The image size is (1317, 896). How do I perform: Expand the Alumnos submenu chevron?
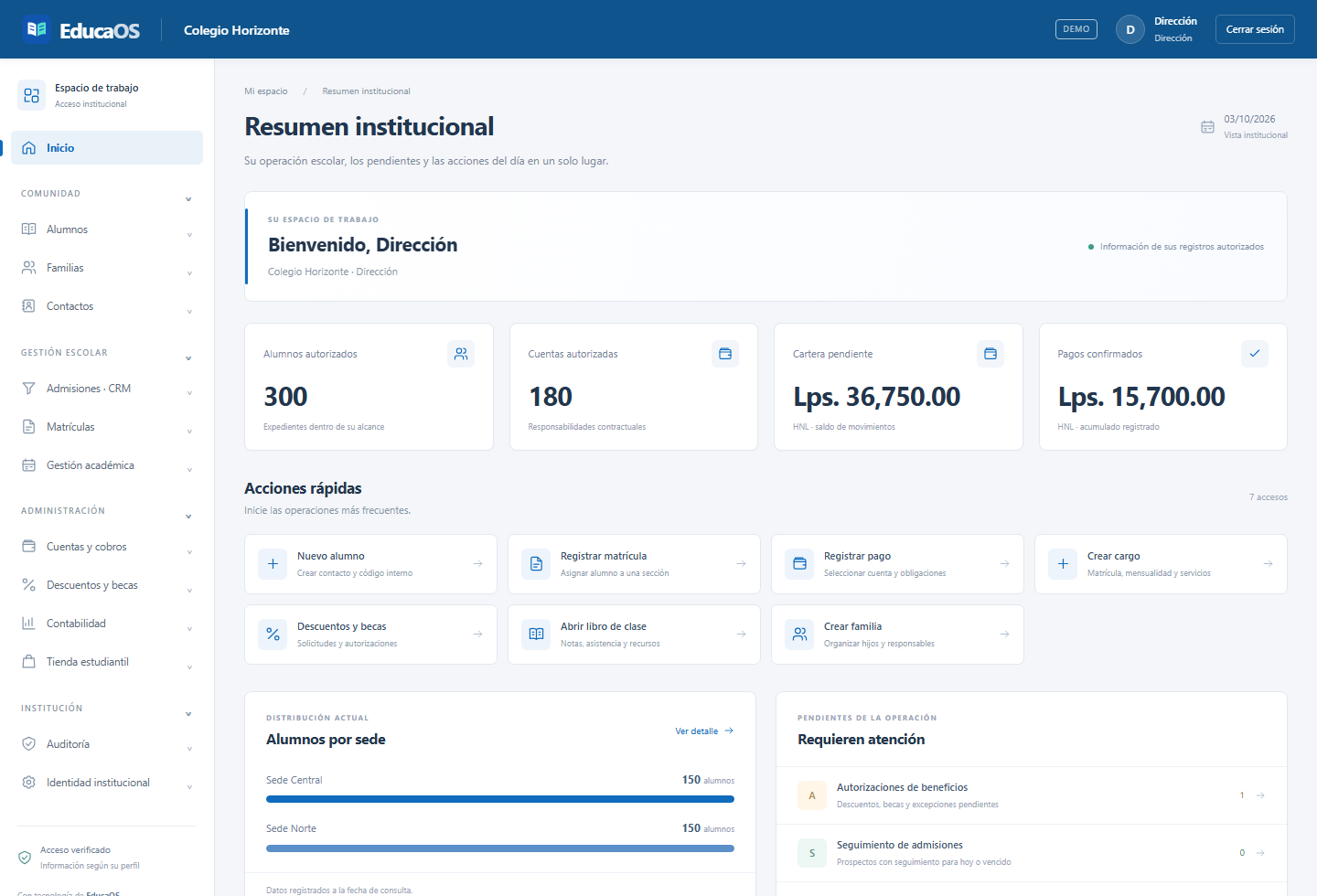(x=189, y=235)
